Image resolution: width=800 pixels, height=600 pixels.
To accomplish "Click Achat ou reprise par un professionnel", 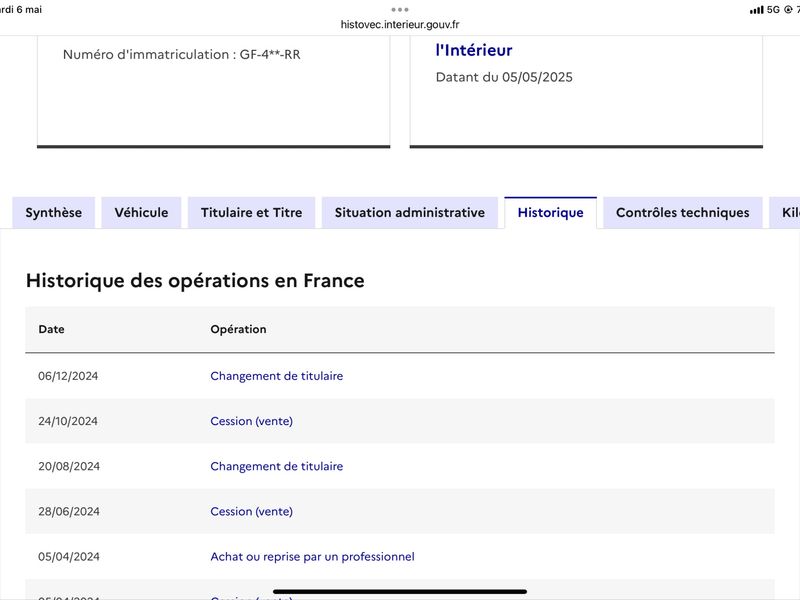I will [x=312, y=557].
